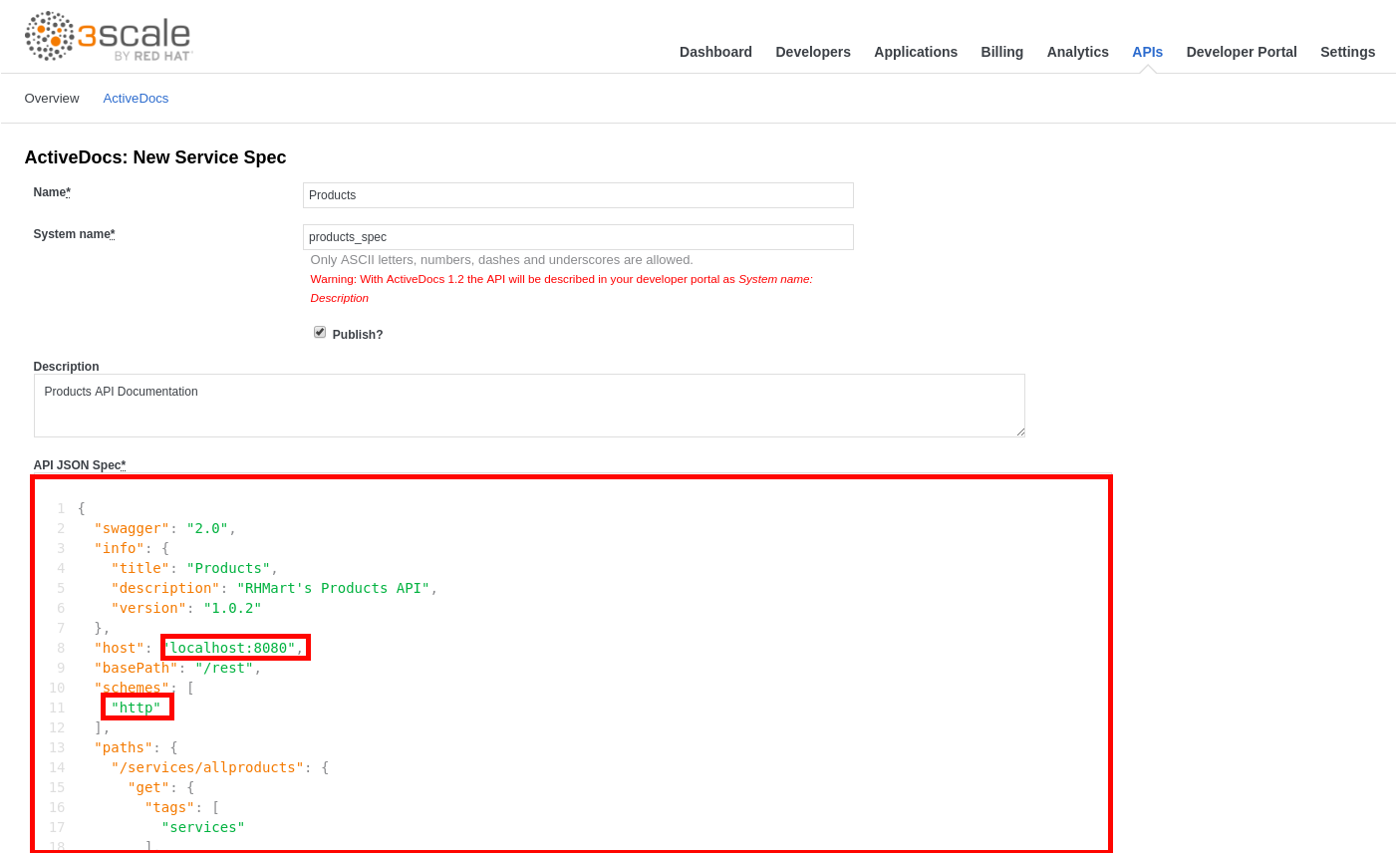Focus the Name field containing Products
The width and height of the screenshot is (1400, 853).
[578, 195]
